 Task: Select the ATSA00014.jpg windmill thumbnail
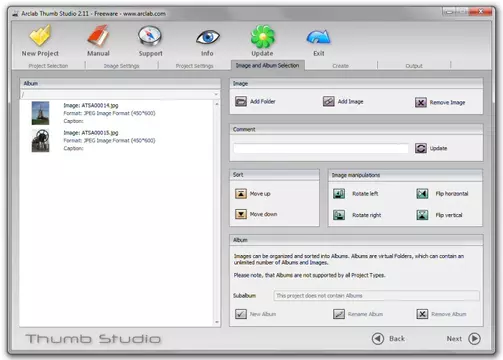[x=40, y=113]
